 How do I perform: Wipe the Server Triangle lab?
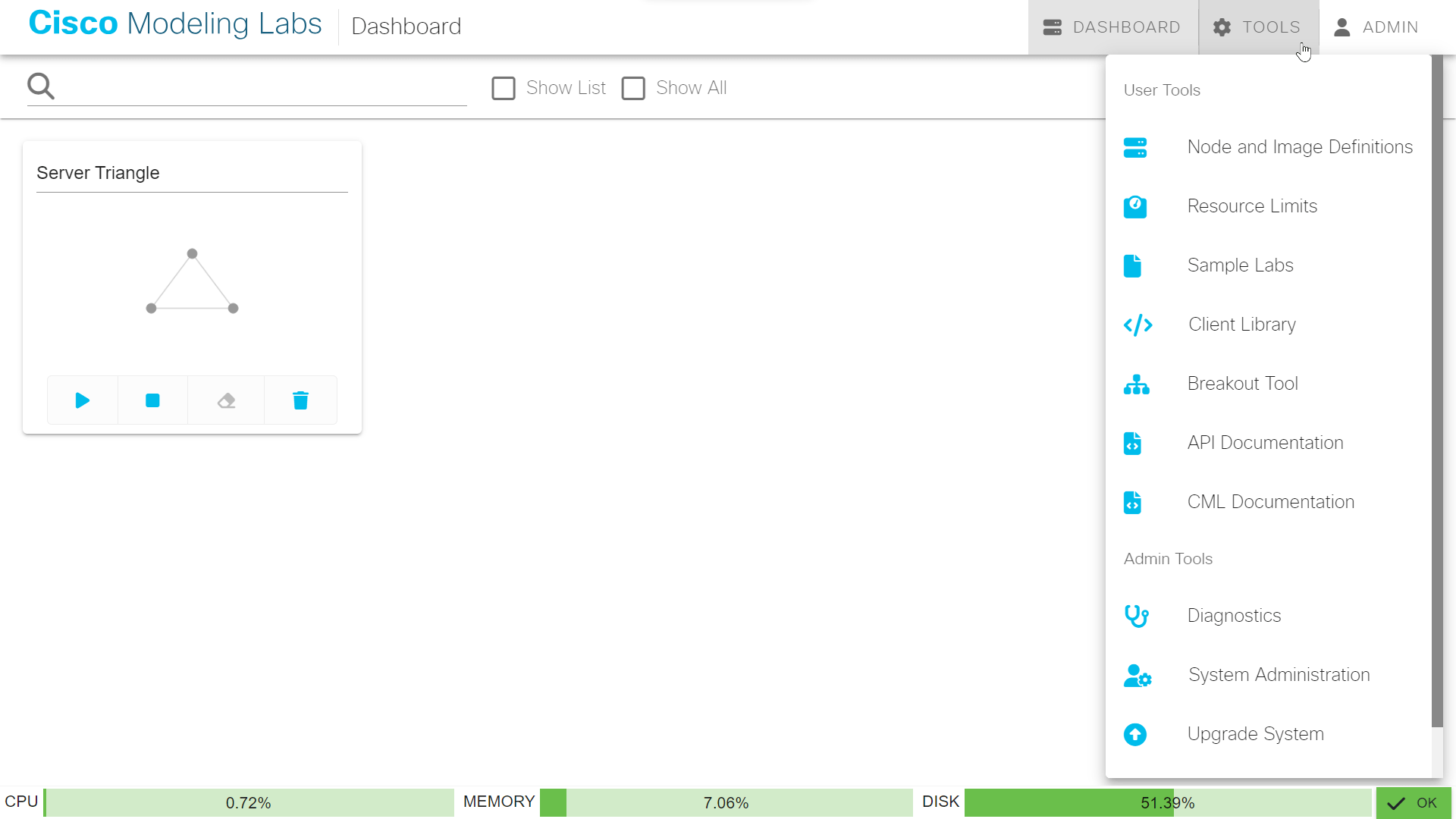point(225,400)
